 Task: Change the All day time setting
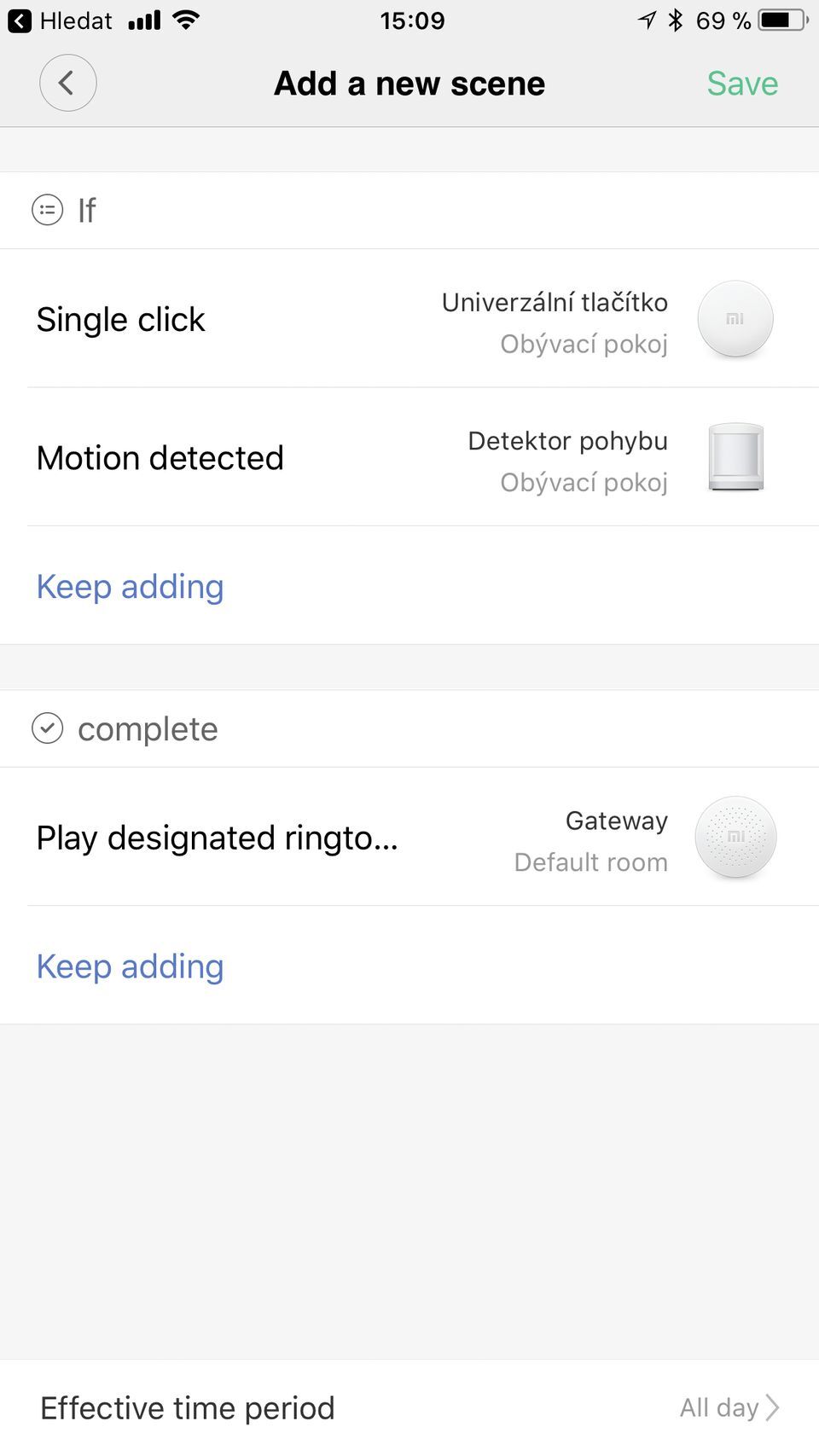[x=719, y=1407]
